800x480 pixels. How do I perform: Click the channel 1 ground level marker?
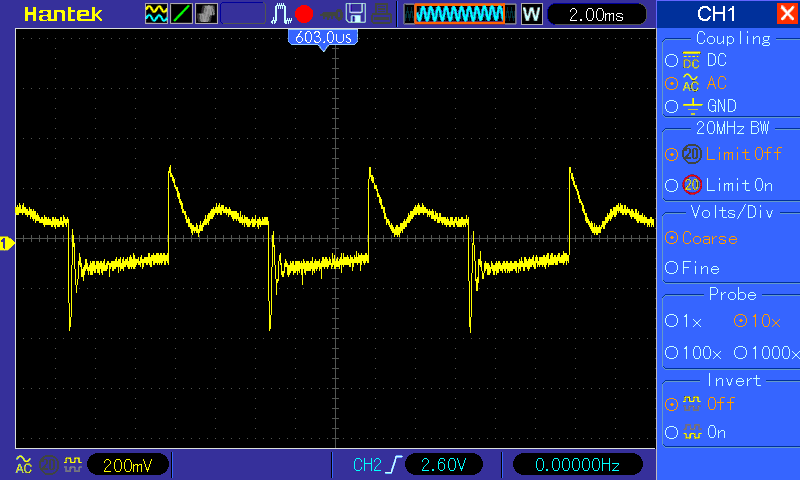7,244
